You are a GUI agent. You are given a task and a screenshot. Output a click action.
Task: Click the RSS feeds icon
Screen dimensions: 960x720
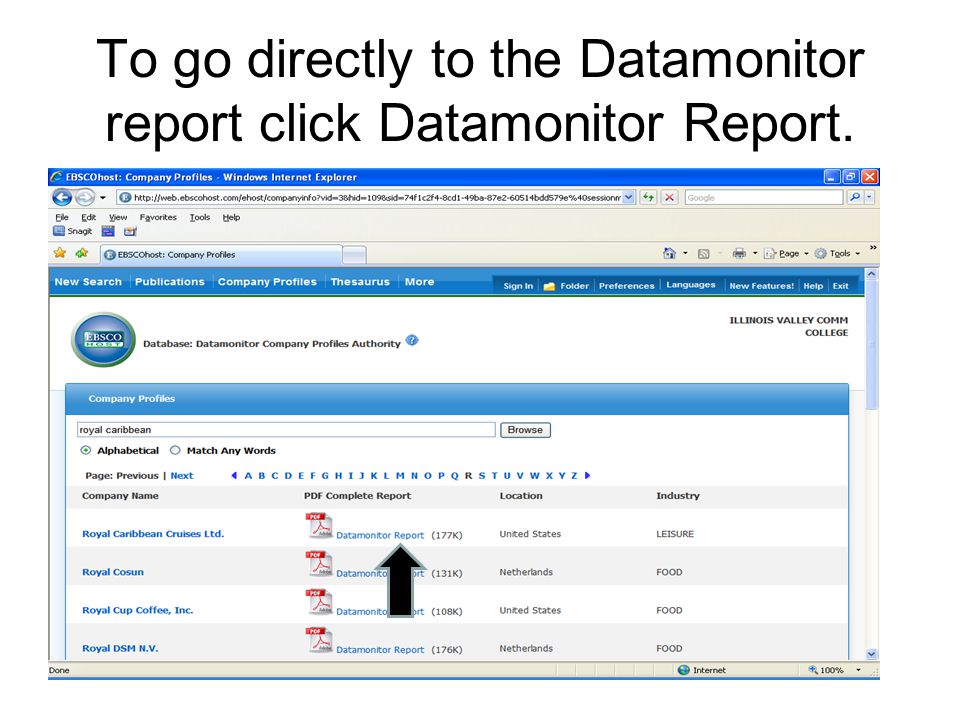pyautogui.click(x=703, y=253)
